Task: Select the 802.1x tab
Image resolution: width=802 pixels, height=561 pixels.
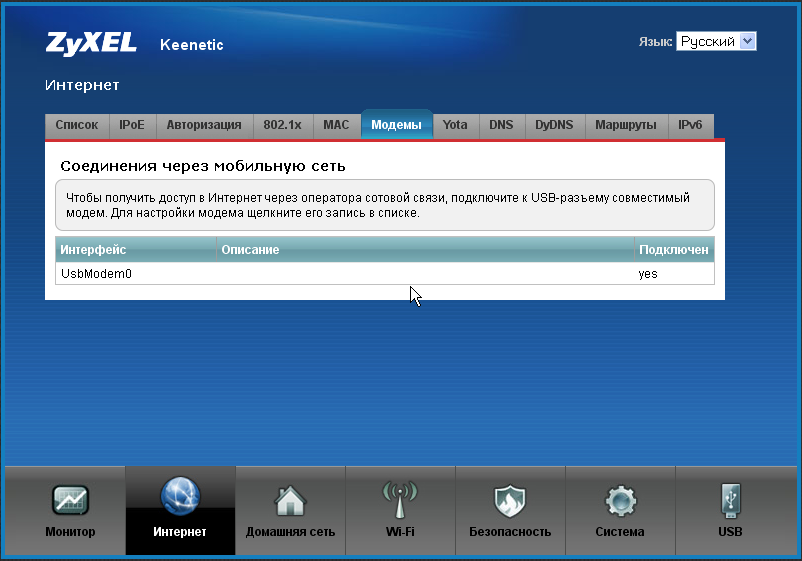Action: [283, 125]
